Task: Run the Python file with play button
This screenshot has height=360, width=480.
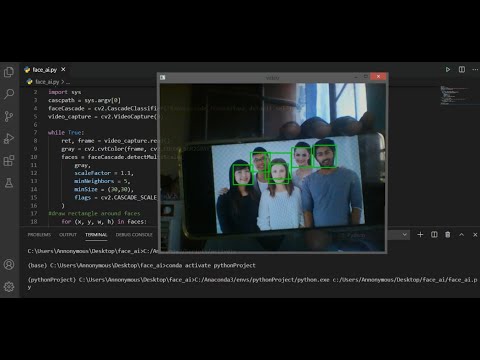Action: coord(448,69)
